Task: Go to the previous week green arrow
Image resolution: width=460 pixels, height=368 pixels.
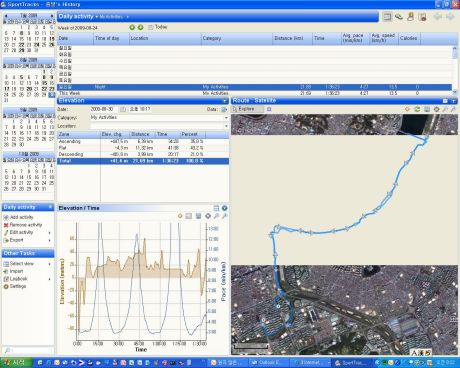Action: coord(132,27)
